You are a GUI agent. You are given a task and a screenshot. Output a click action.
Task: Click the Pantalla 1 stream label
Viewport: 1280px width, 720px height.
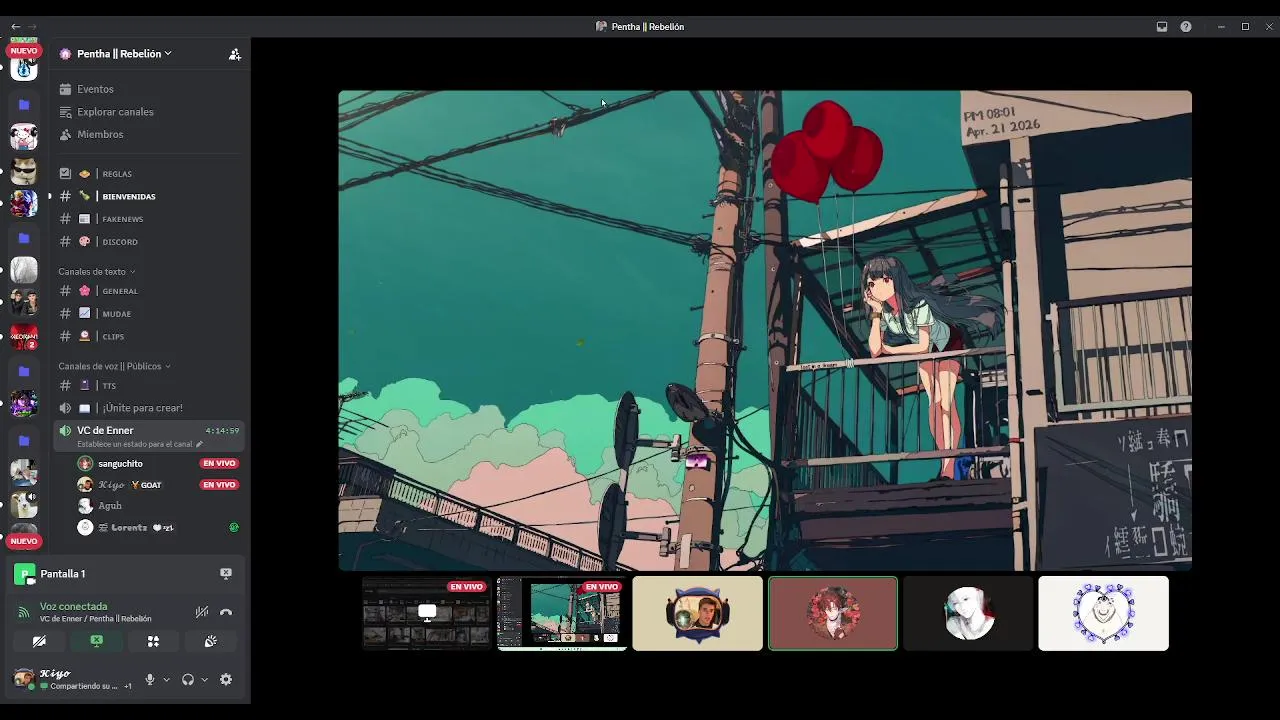pos(63,574)
